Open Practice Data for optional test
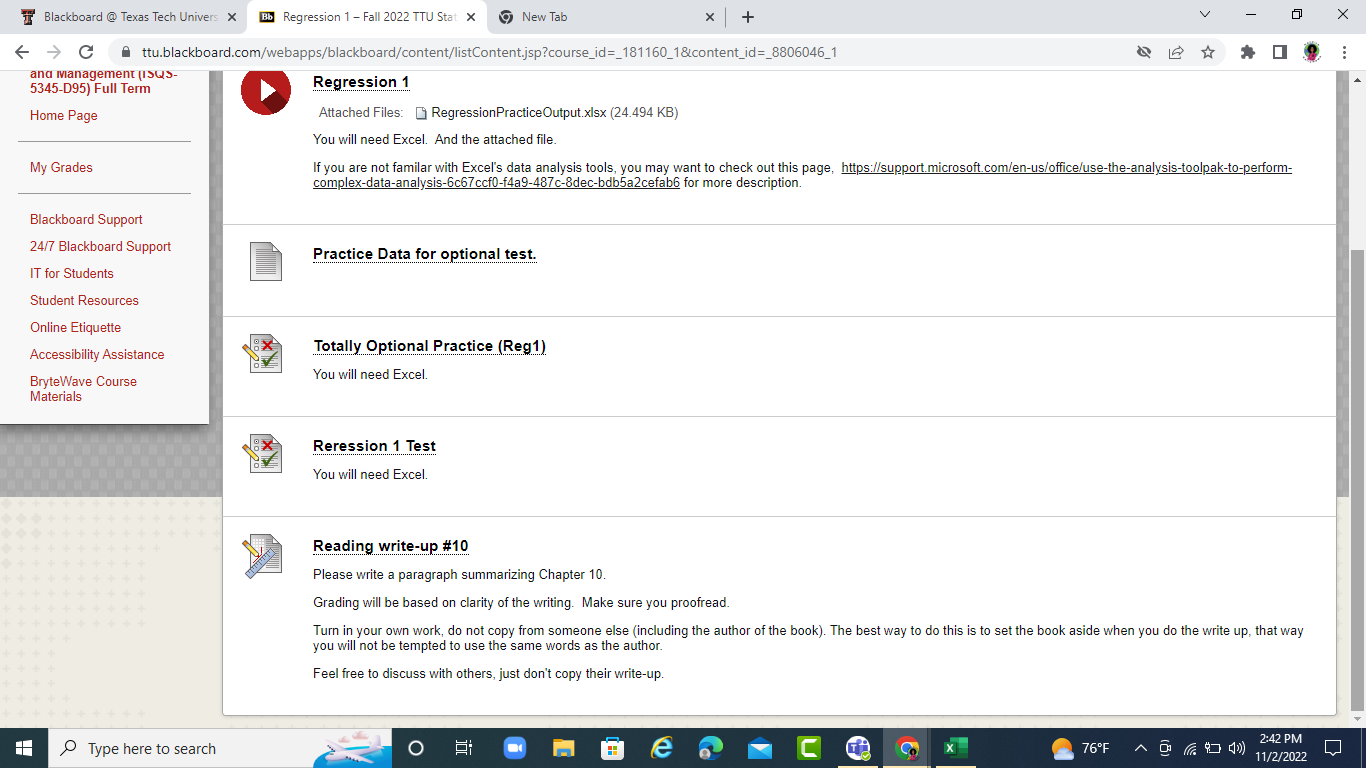 pyautogui.click(x=425, y=254)
